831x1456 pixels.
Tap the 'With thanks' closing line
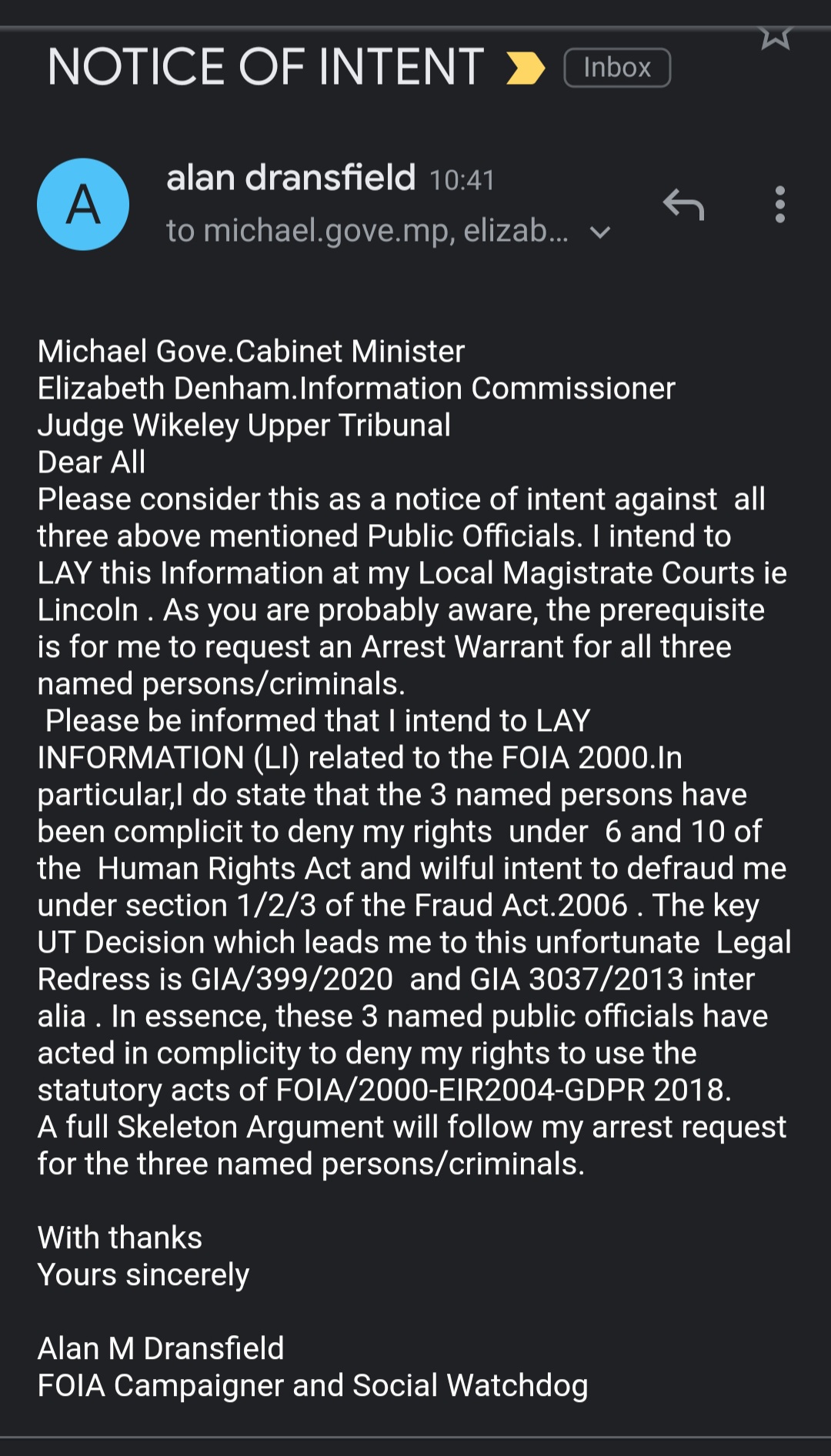[120, 1238]
